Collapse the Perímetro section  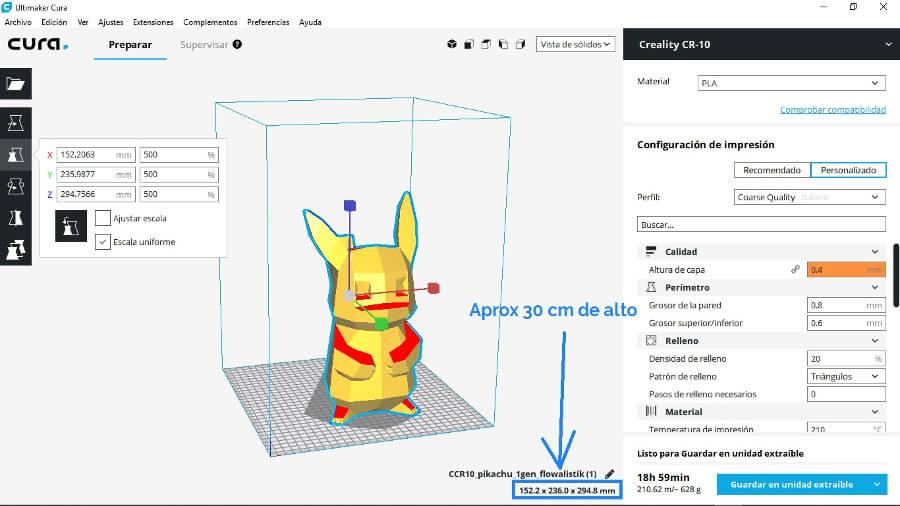tap(875, 287)
